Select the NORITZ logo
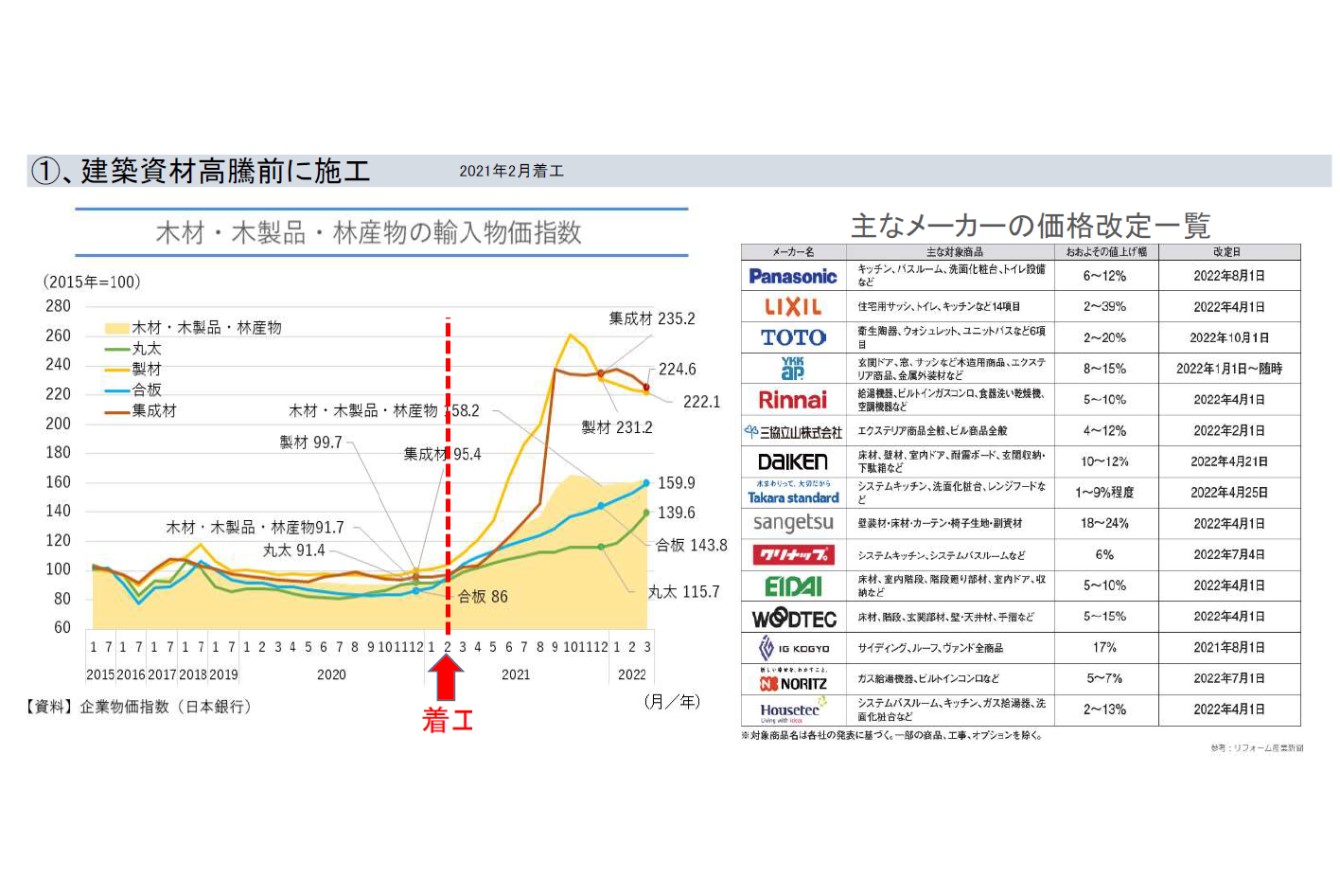This screenshot has width=1340, height=886. pos(793,679)
